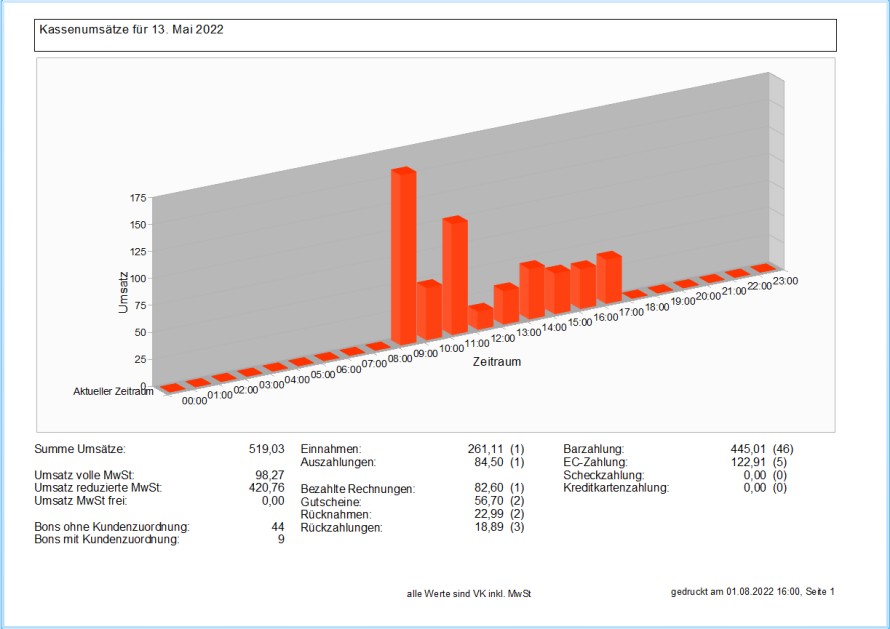
Task: Click the 'Bons mit Kundenzuordnung' label
Action: click(x=107, y=539)
